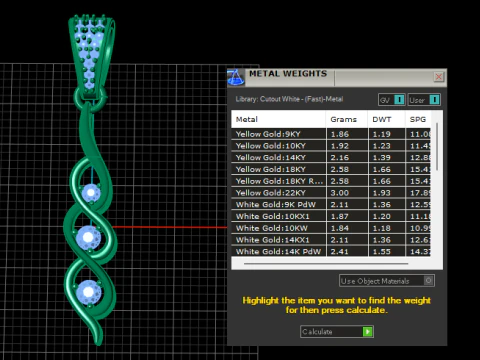The height and width of the screenshot is (360, 480).
Task: Select the Yellow Gold:14KY row
Action: pos(331,157)
